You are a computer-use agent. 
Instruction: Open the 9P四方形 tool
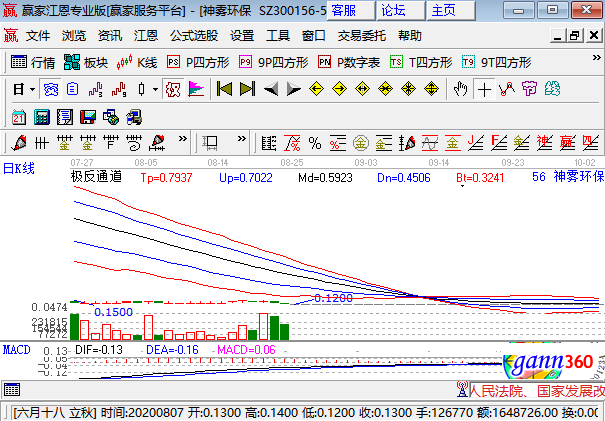pos(274,62)
